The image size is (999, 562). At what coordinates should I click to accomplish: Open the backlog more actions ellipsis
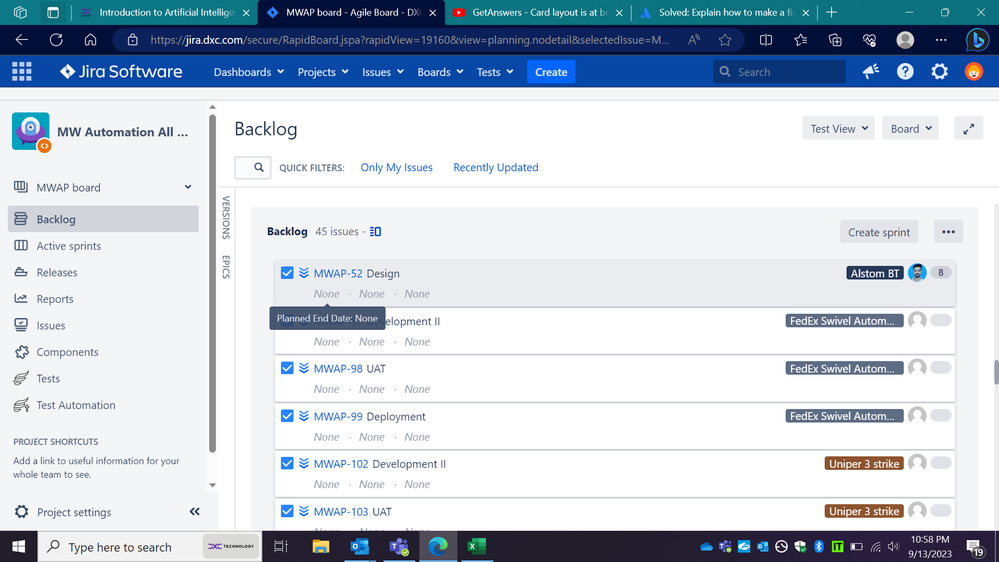coord(948,232)
